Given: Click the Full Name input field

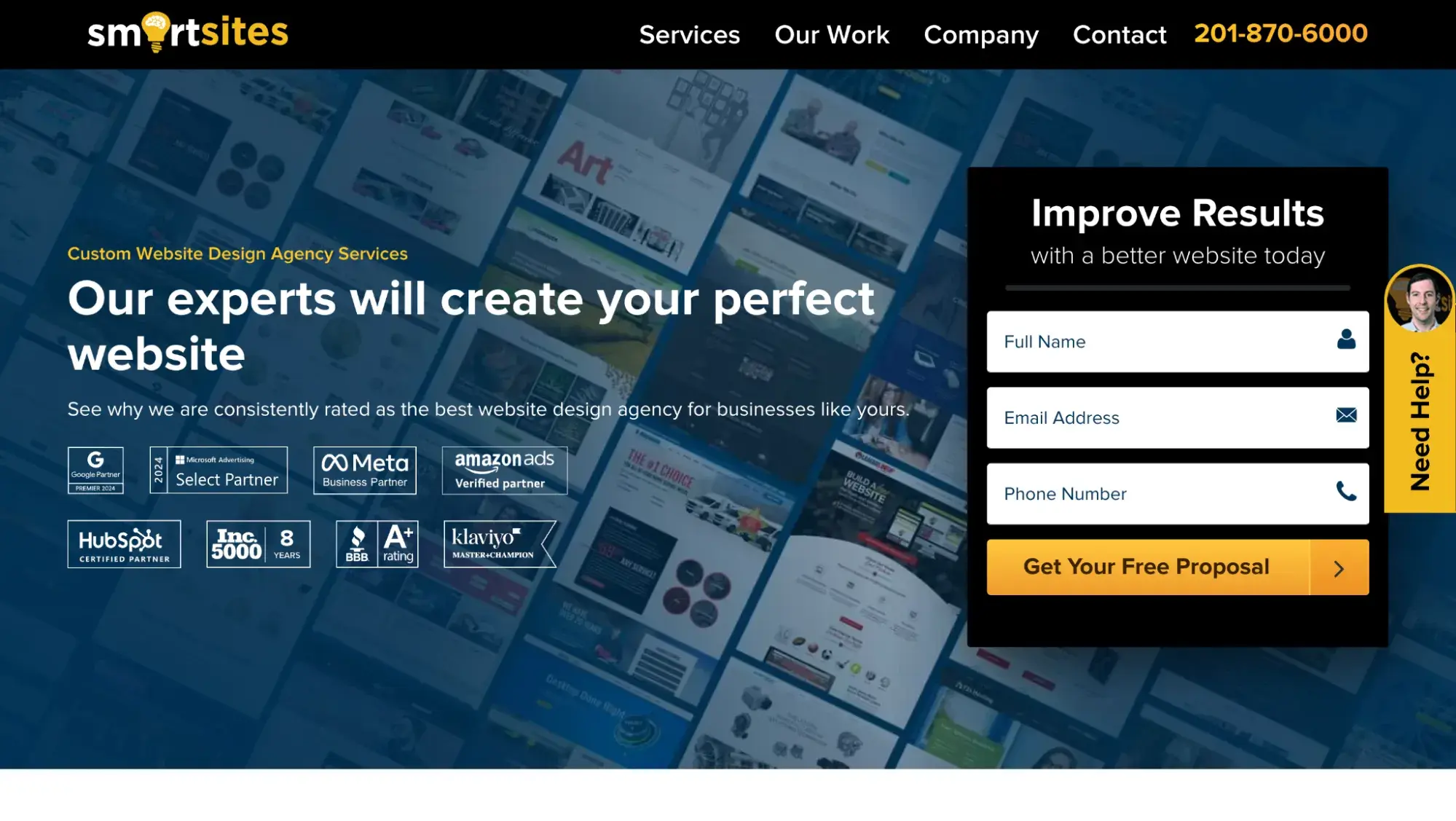Looking at the screenshot, I should point(1177,341).
